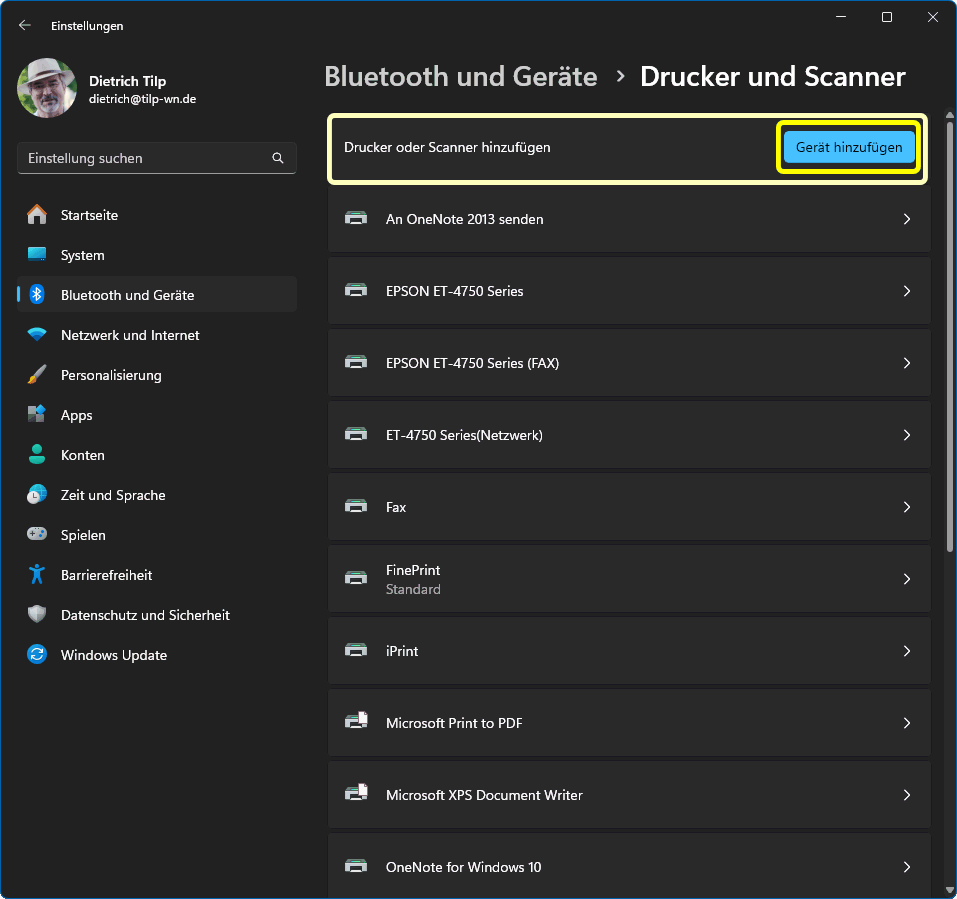Screen dimensions: 957x899
Task: Click the Gerät hinzufügen button
Action: 849,147
